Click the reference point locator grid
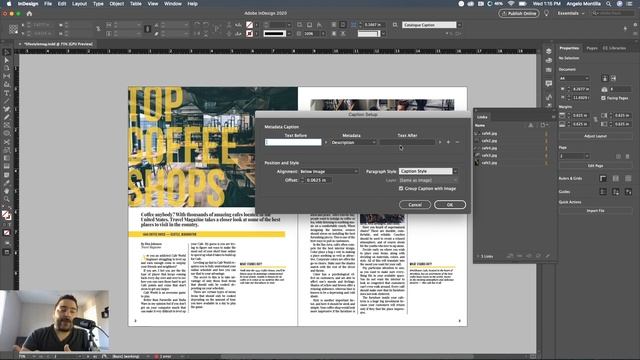Image resolution: width=640 pixels, height=360 pixels. pos(13,29)
